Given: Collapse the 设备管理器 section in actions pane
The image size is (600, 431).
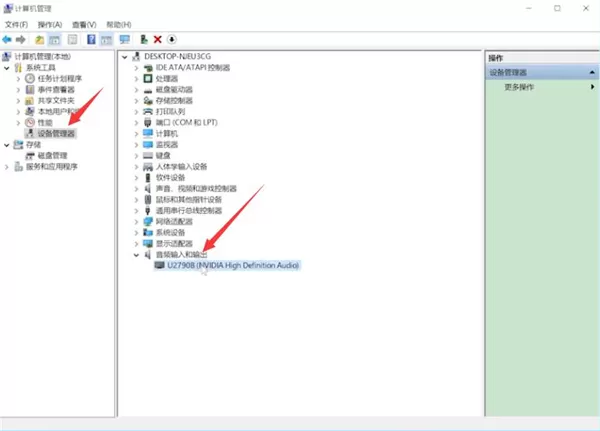Looking at the screenshot, I should click(592, 72).
